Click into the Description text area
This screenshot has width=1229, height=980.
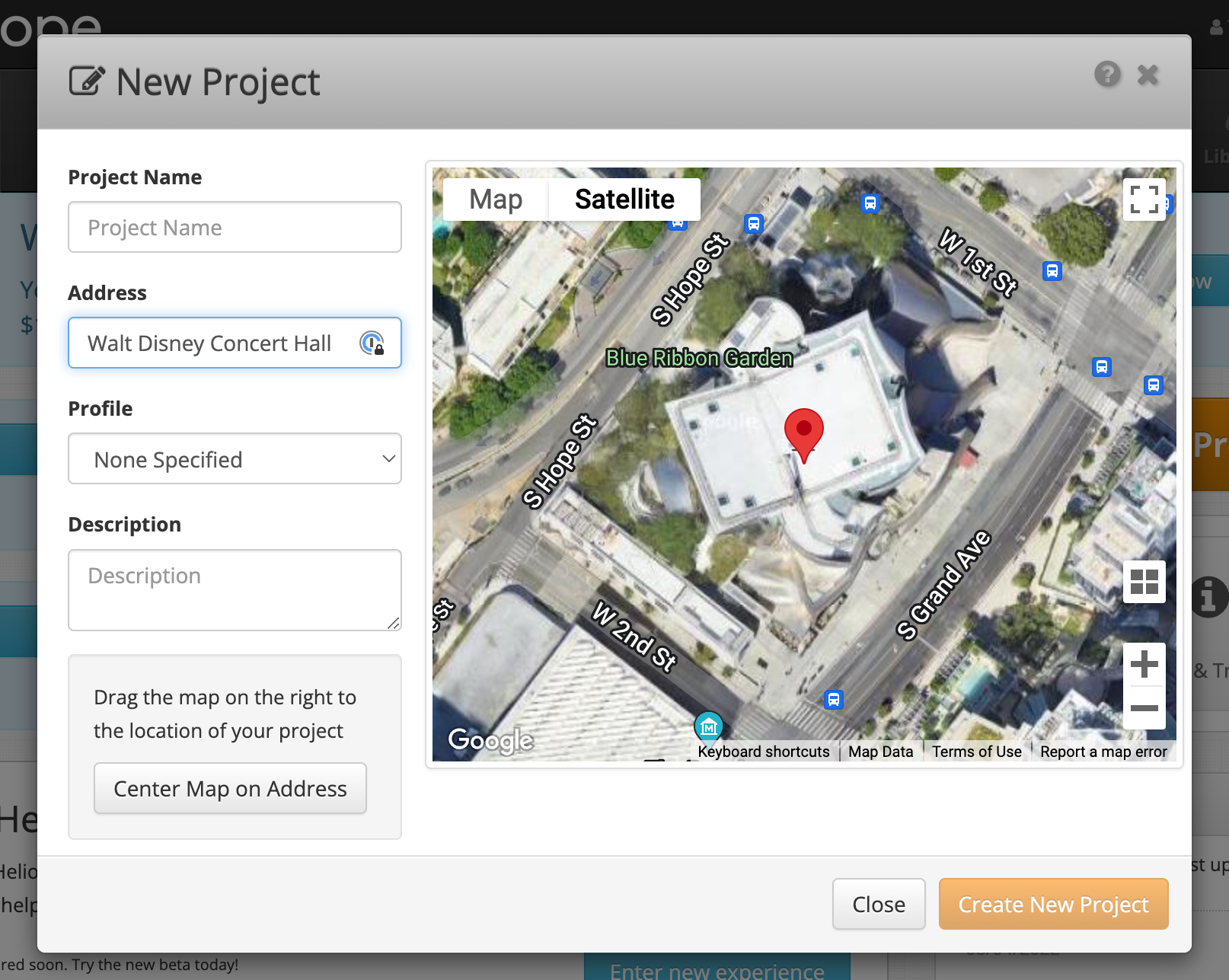tap(235, 590)
